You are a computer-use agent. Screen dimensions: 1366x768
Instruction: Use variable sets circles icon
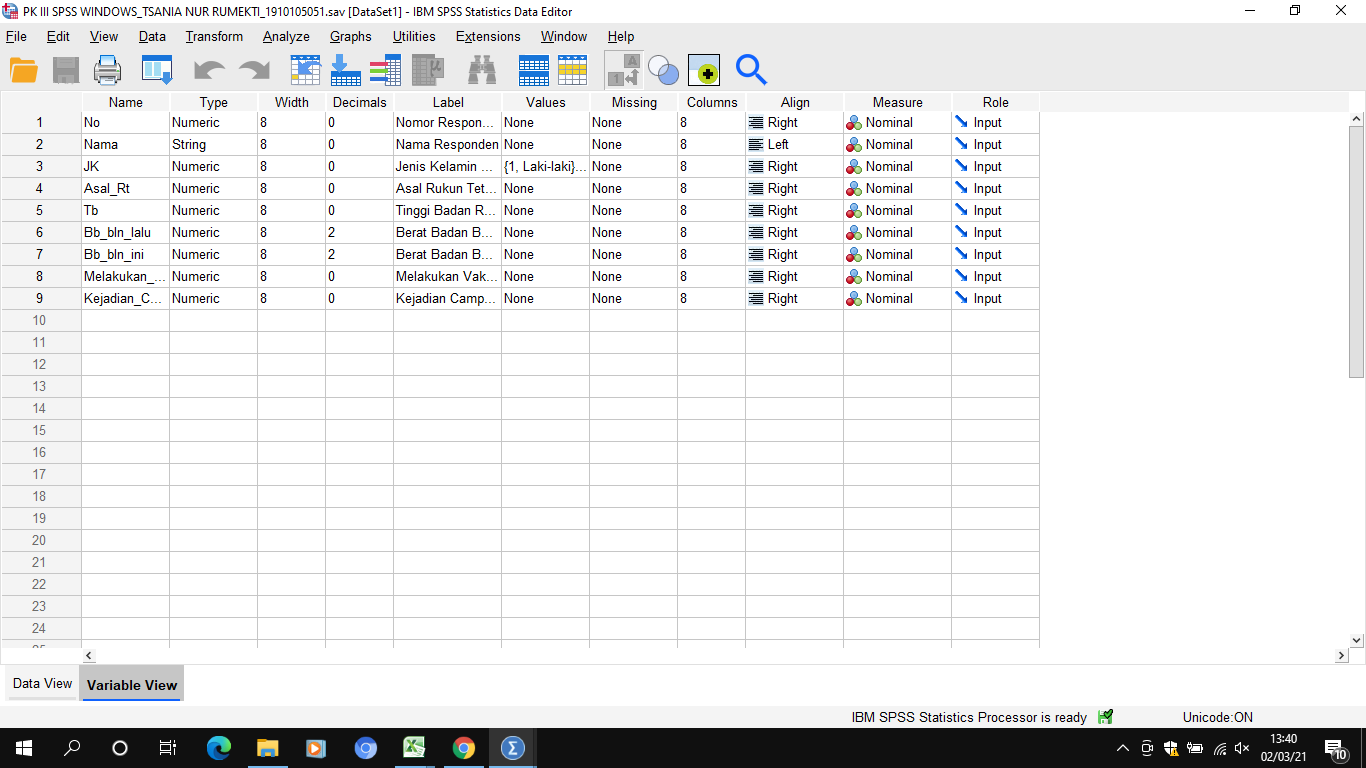(x=663, y=70)
